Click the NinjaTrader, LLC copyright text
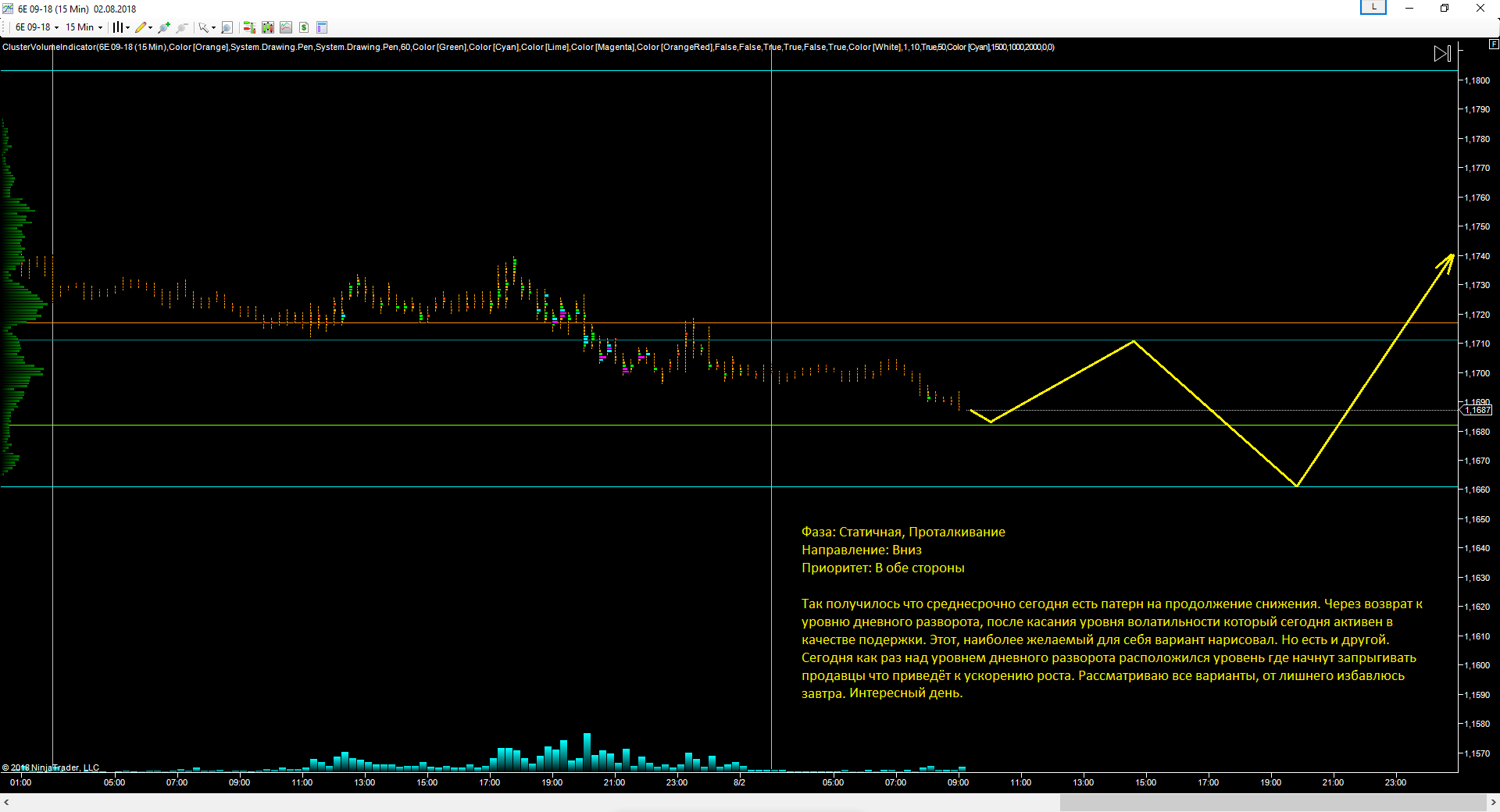Image resolution: width=1500 pixels, height=812 pixels. [51, 767]
